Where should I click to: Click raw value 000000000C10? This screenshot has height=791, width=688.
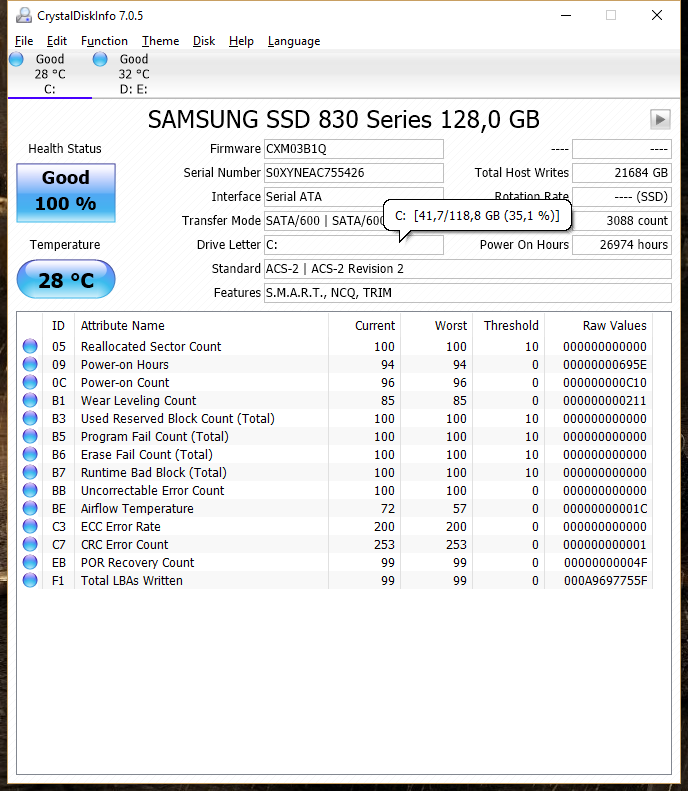coord(605,383)
